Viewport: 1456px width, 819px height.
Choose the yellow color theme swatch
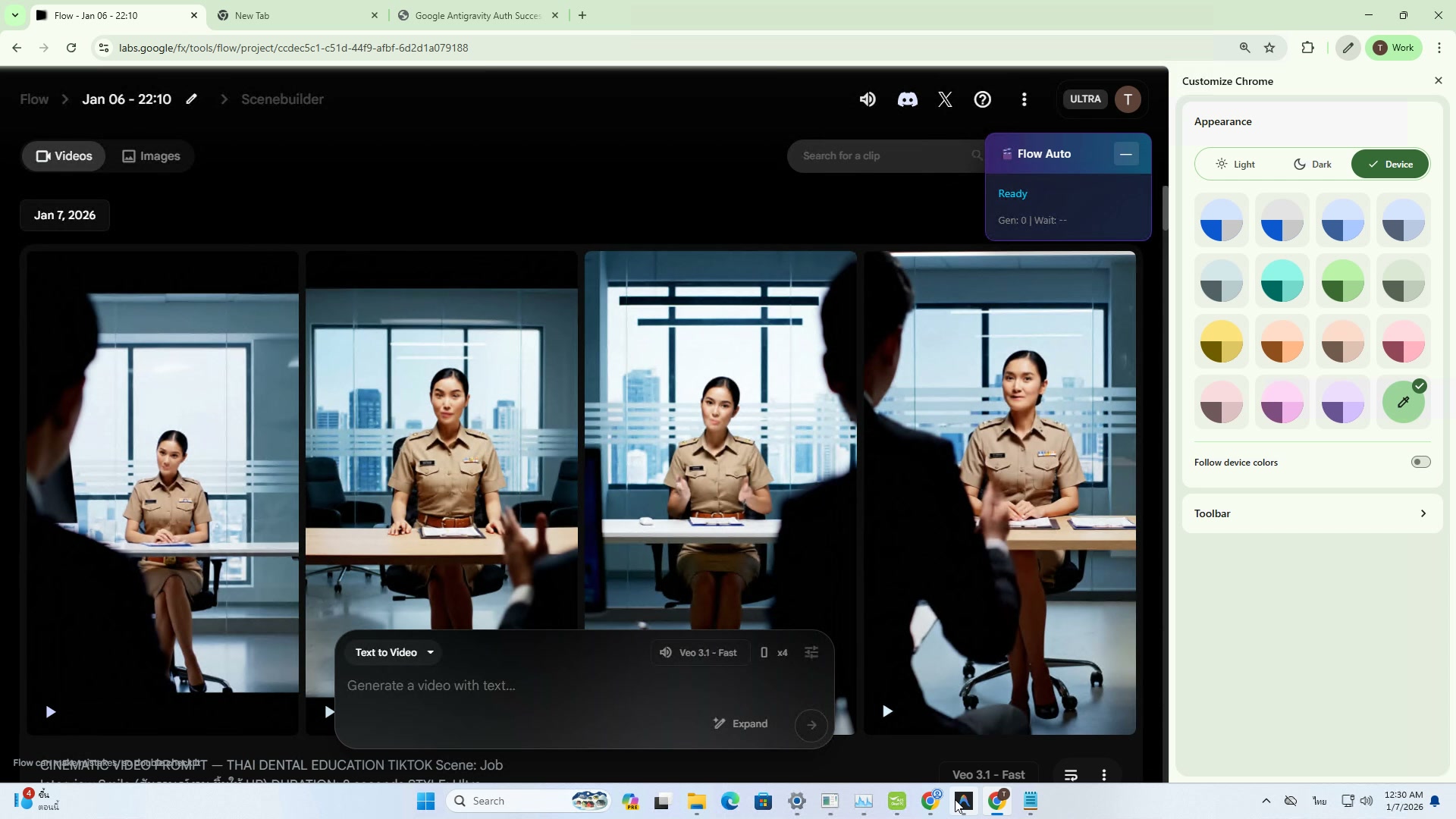pos(1221,341)
